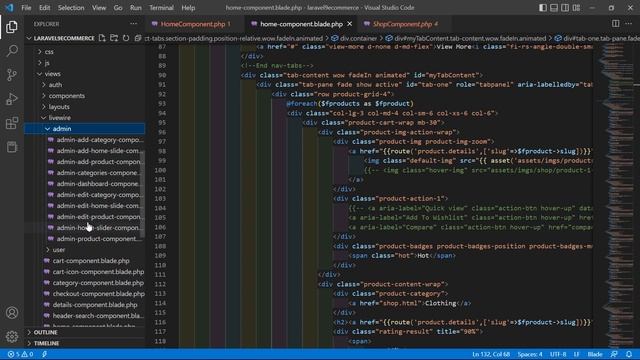The height and width of the screenshot is (360, 640).
Task: Open Explorer views and more actions menu
Action: click(133, 24)
